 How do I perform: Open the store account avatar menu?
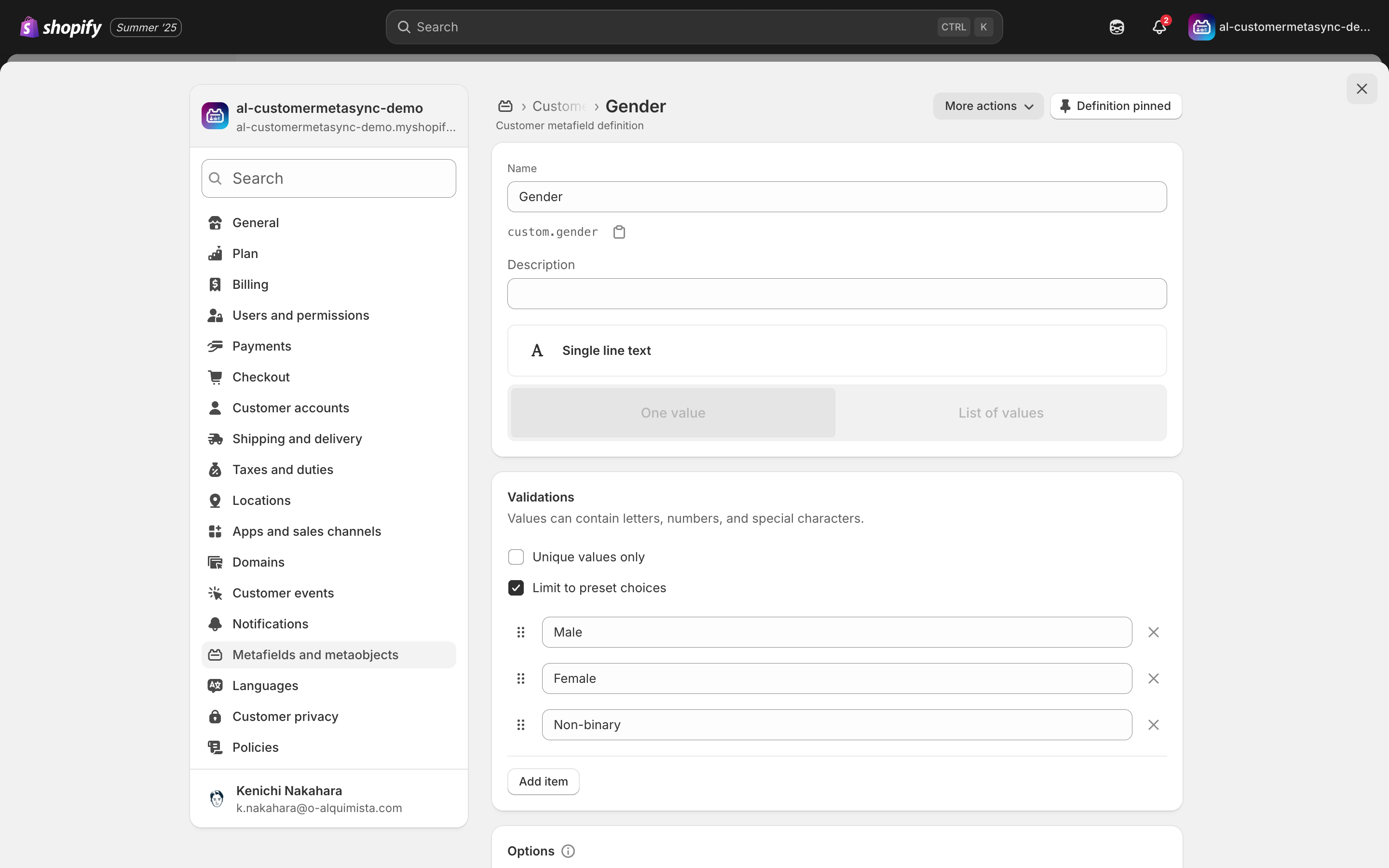1280,27
